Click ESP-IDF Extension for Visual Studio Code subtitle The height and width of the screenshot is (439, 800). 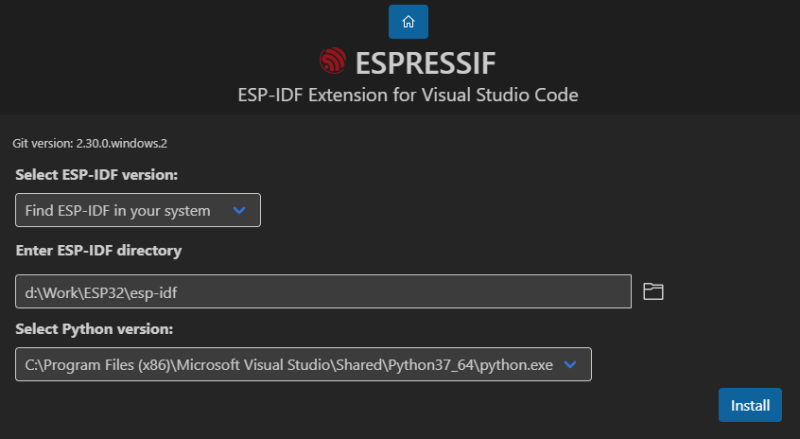408,95
